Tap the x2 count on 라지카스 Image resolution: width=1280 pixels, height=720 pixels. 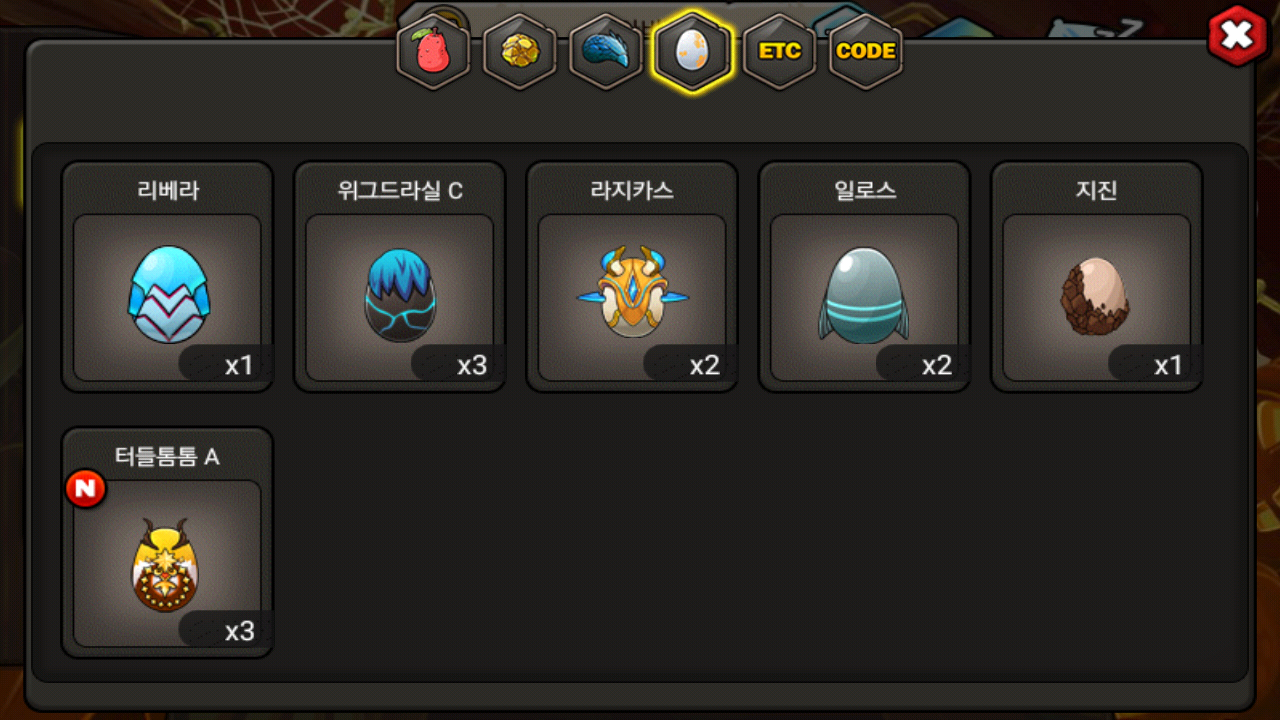pyautogui.click(x=704, y=365)
